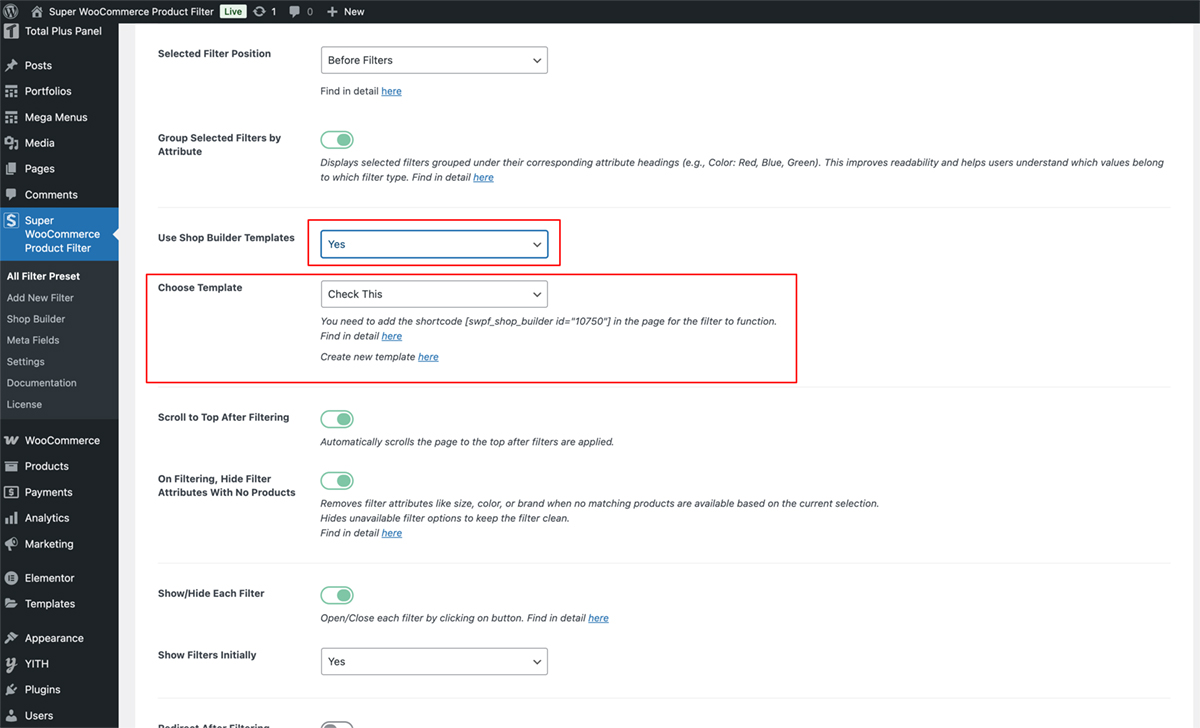Click 'Create new template here' link

pyautogui.click(x=428, y=357)
